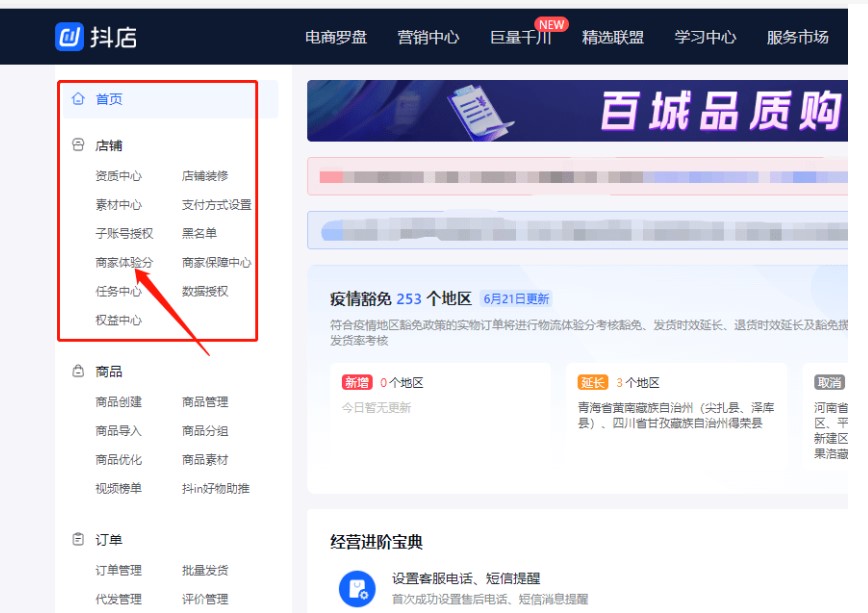Click the 延长 tag in 疫情豁免 card
The width and height of the screenshot is (868, 613).
click(x=593, y=382)
